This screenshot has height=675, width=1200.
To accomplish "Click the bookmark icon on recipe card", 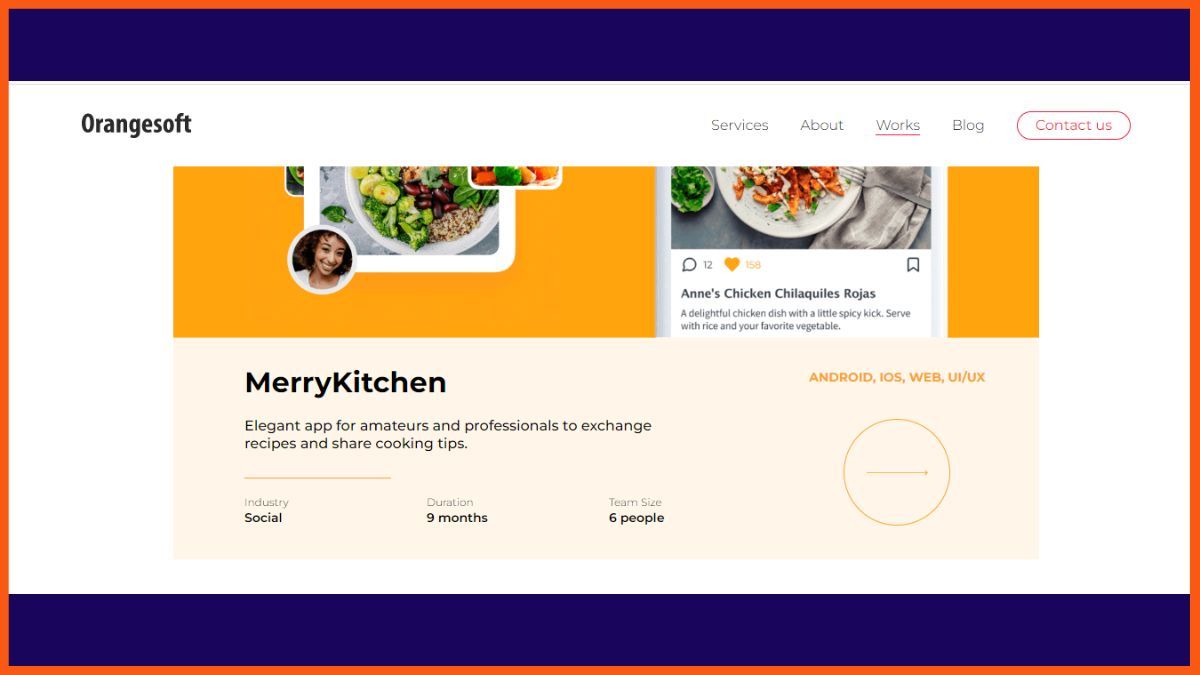I will (x=913, y=265).
